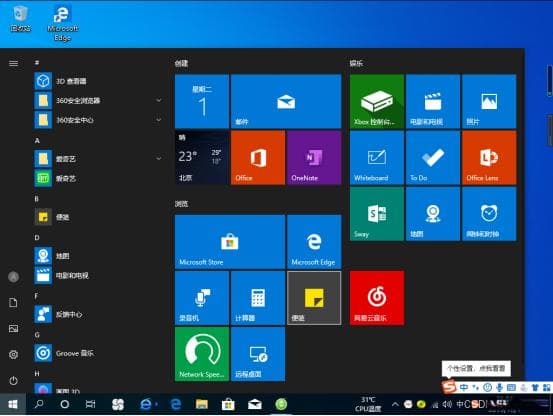The width and height of the screenshot is (553, 416).
Task: Open the Xbox 控制台 tile
Action: (377, 102)
